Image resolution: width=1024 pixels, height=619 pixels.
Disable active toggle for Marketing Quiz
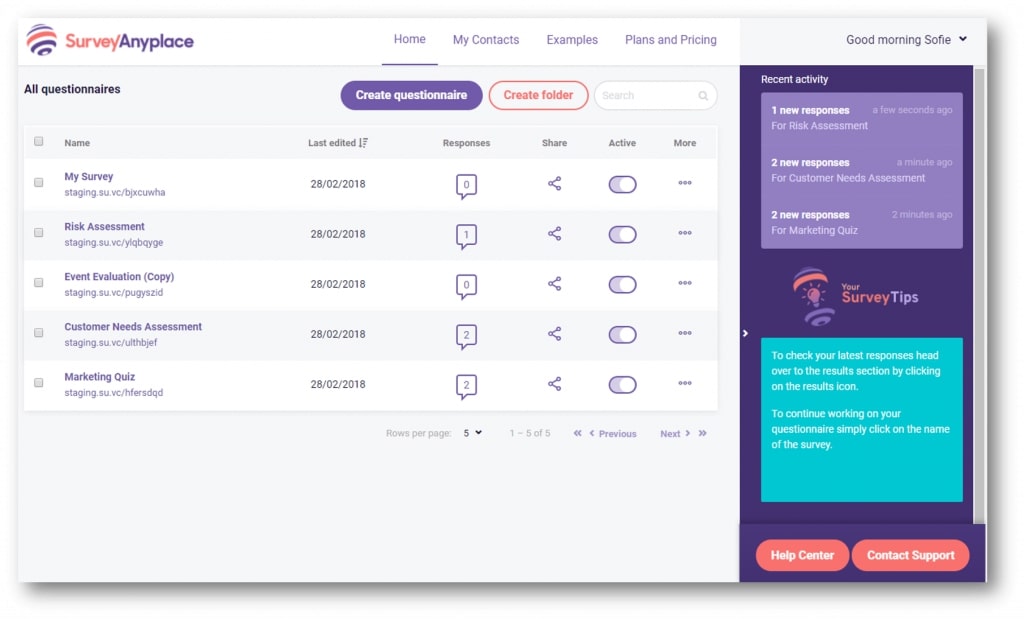622,384
